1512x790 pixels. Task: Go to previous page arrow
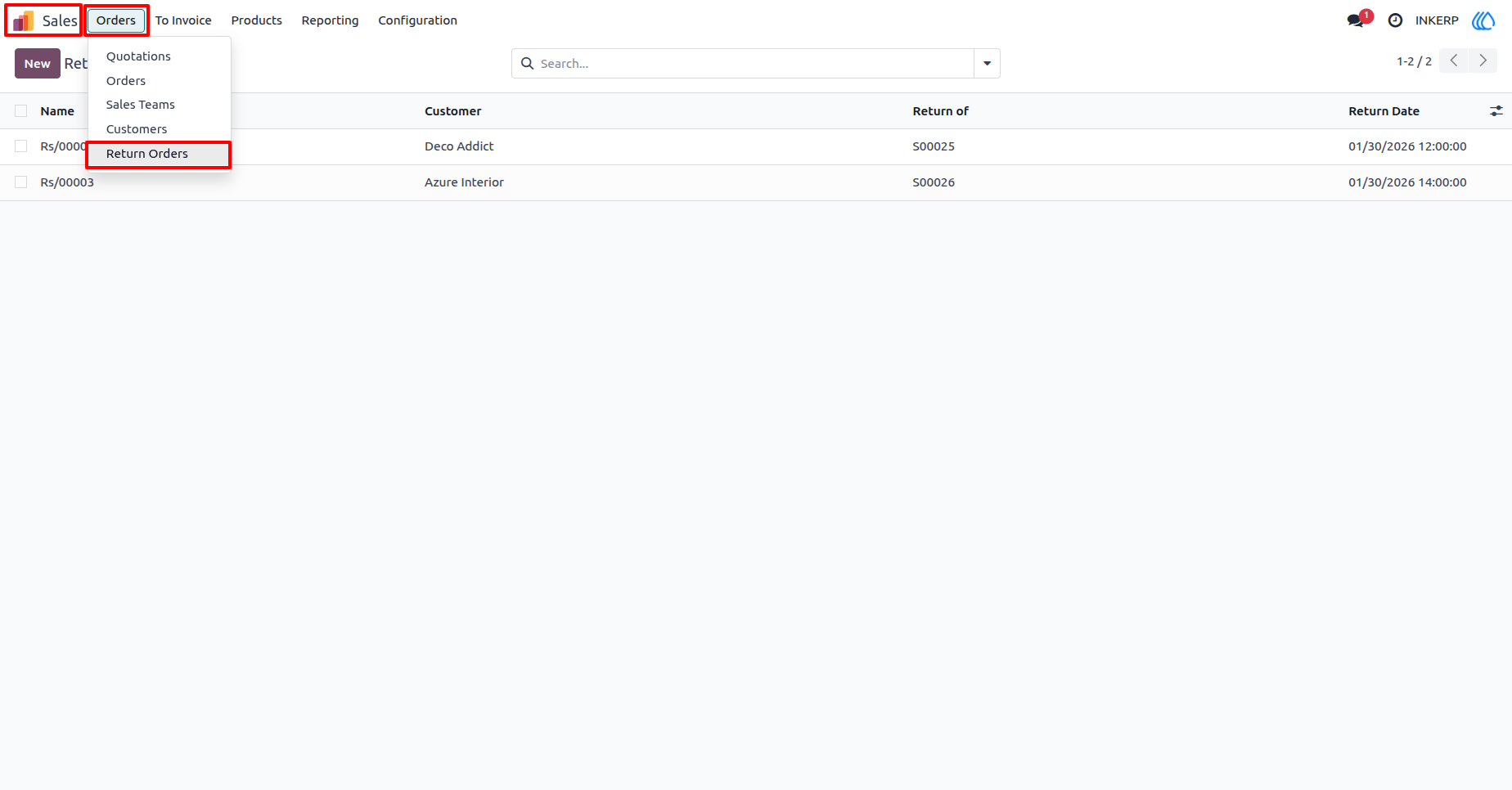1454,61
